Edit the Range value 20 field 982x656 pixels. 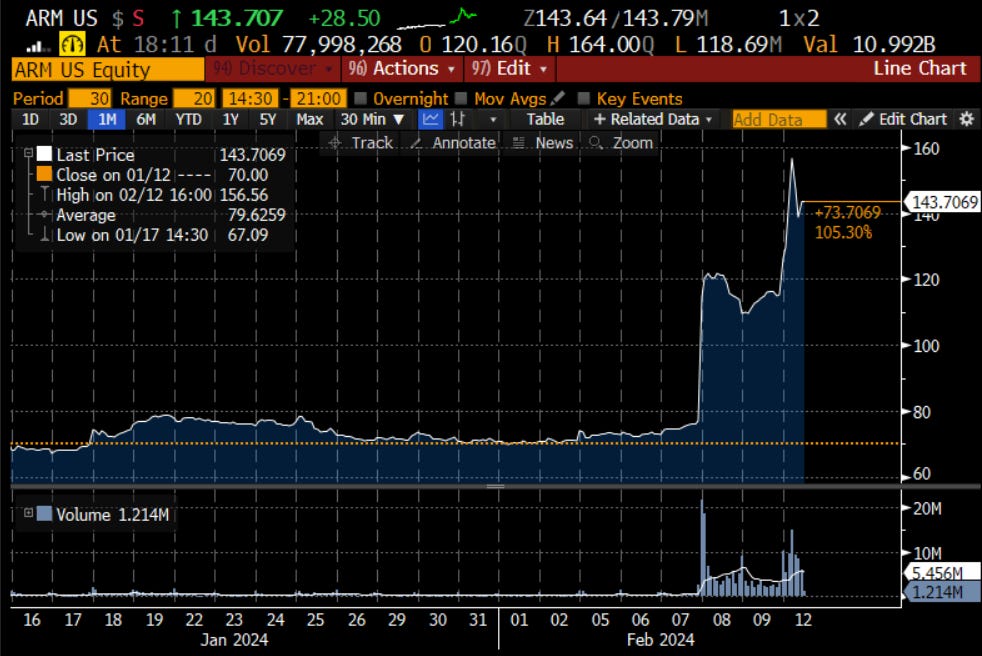(194, 98)
